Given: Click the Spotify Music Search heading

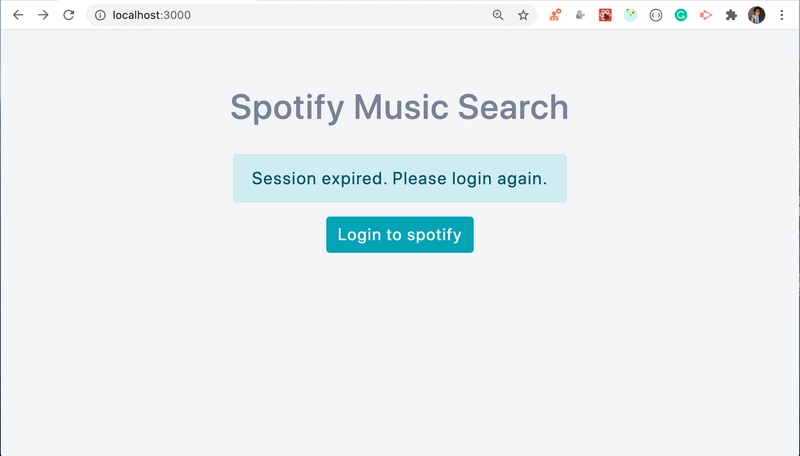Looking at the screenshot, I should point(399,107).
